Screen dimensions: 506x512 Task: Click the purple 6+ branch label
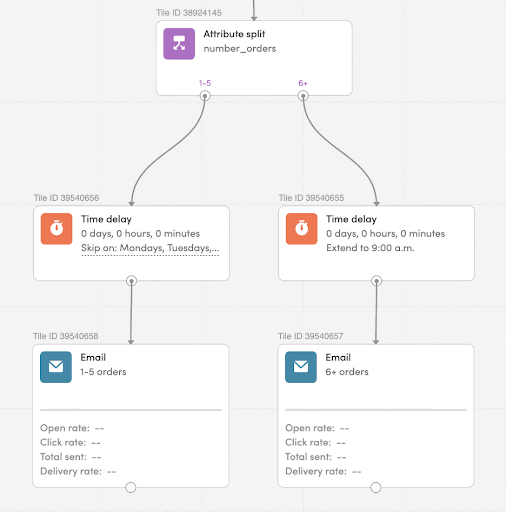click(303, 83)
